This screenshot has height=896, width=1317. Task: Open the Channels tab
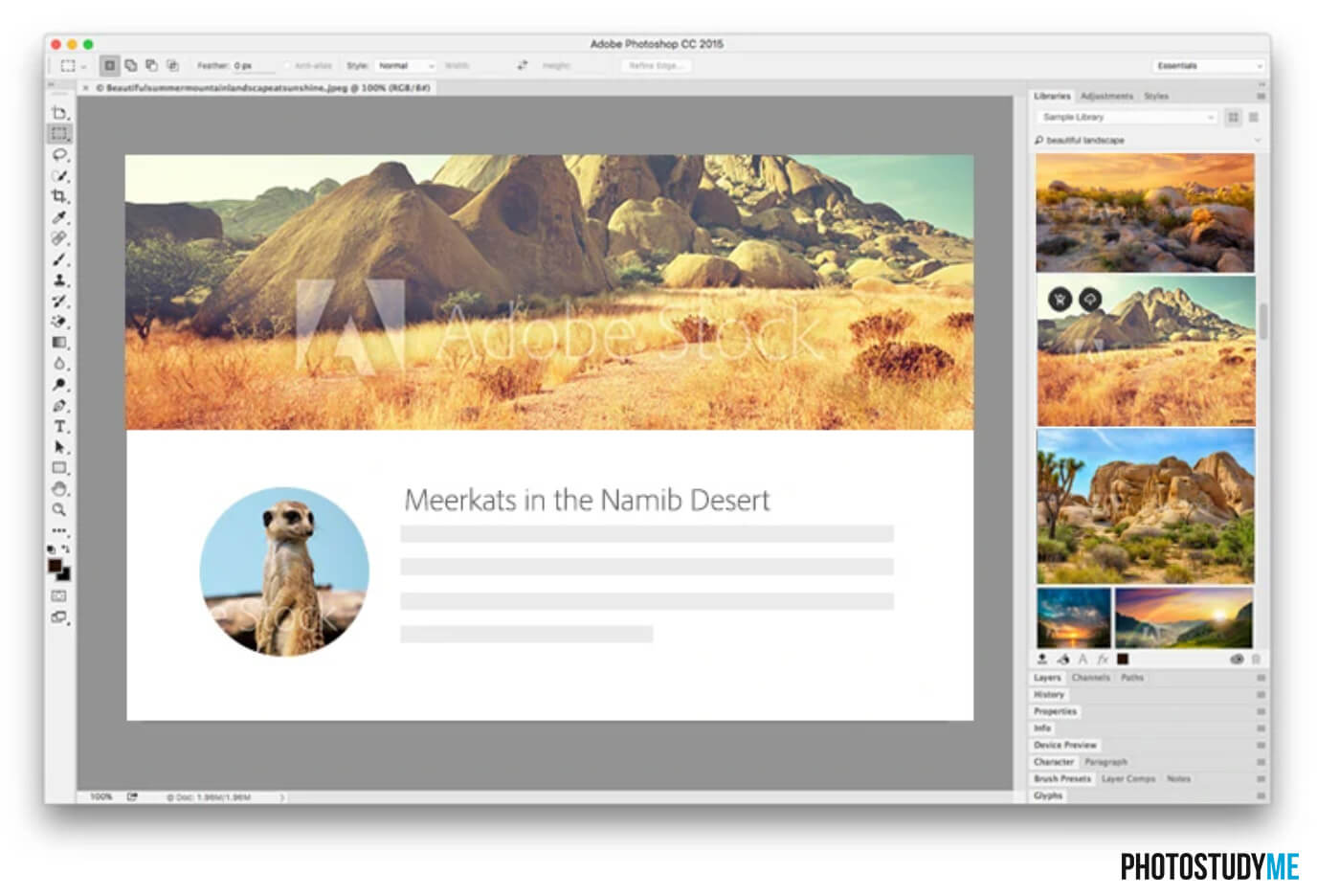1090,678
